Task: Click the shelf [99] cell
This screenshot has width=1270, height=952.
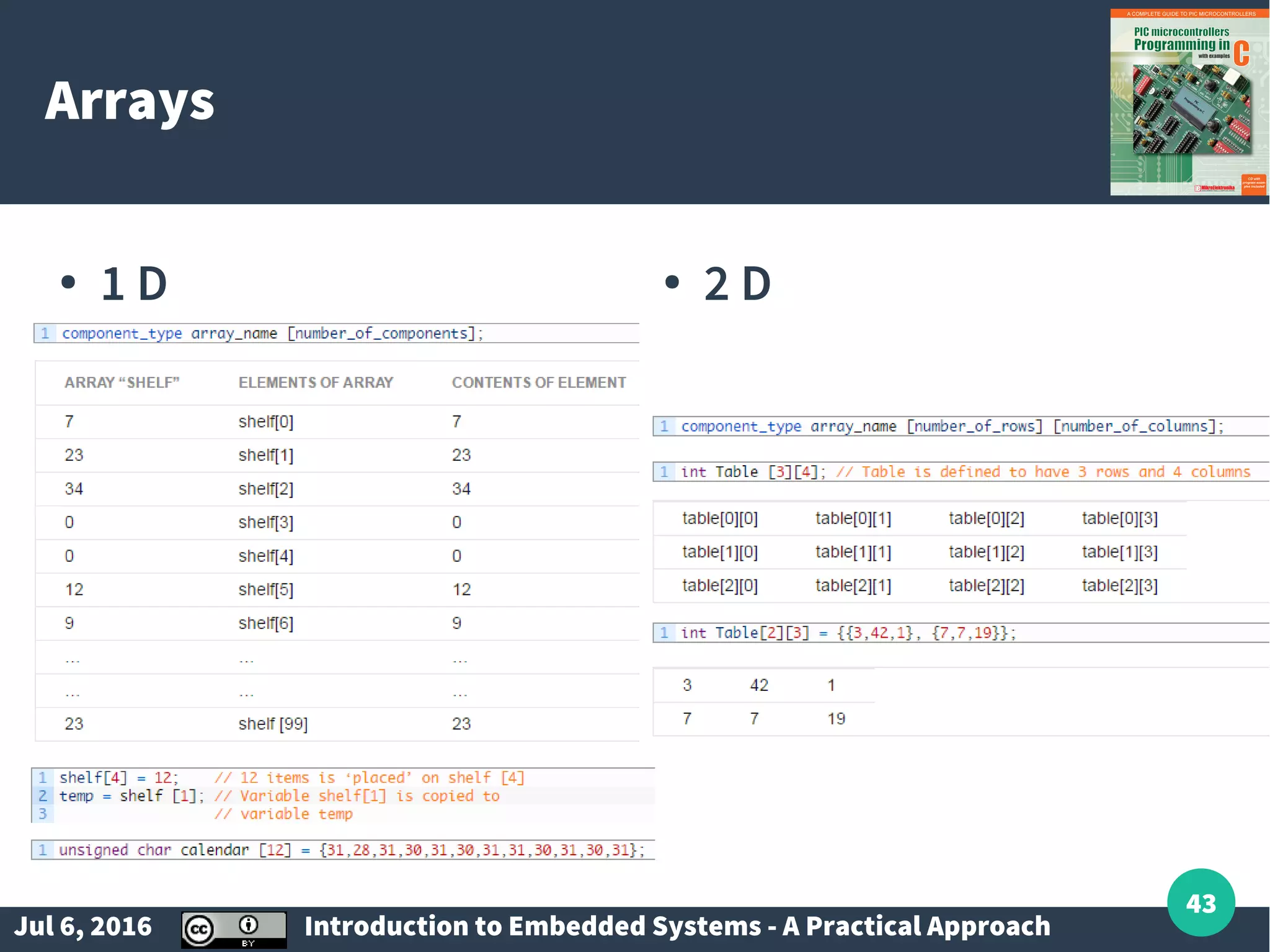Action: [273, 724]
